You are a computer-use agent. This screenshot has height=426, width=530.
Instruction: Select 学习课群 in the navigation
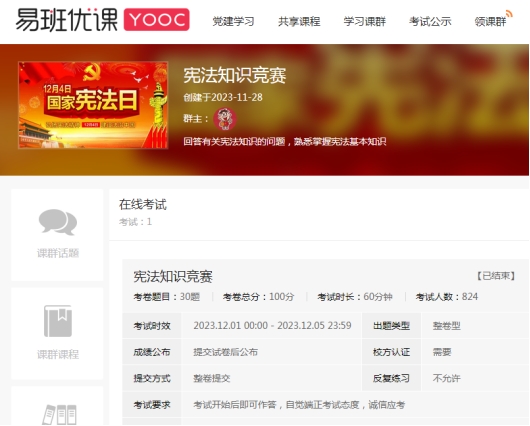(364, 22)
